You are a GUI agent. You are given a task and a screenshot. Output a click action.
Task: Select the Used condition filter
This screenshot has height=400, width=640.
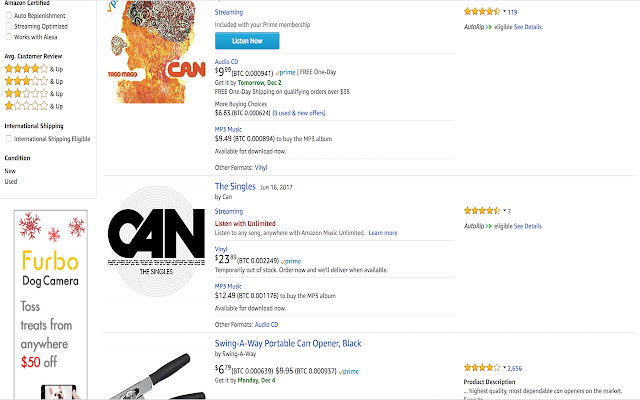tap(11, 182)
